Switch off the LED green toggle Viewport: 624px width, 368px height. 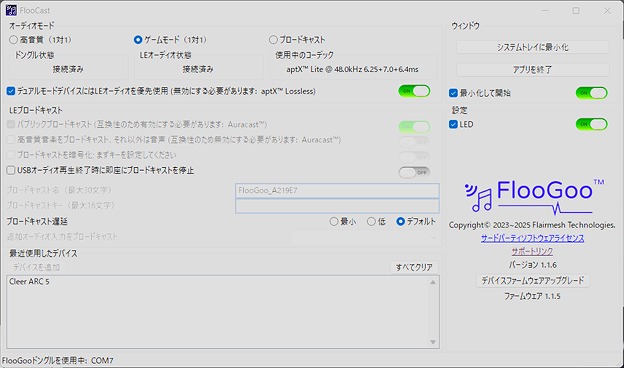[591, 125]
